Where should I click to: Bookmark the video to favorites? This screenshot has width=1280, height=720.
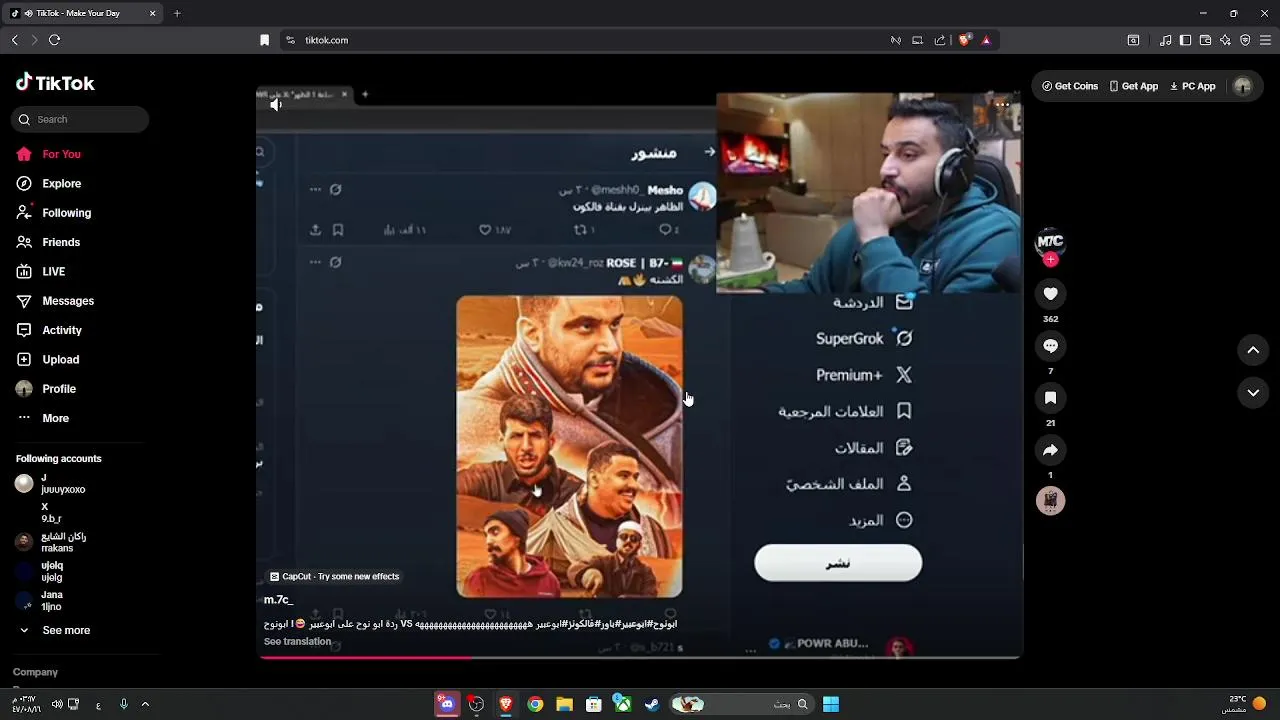(x=1050, y=398)
